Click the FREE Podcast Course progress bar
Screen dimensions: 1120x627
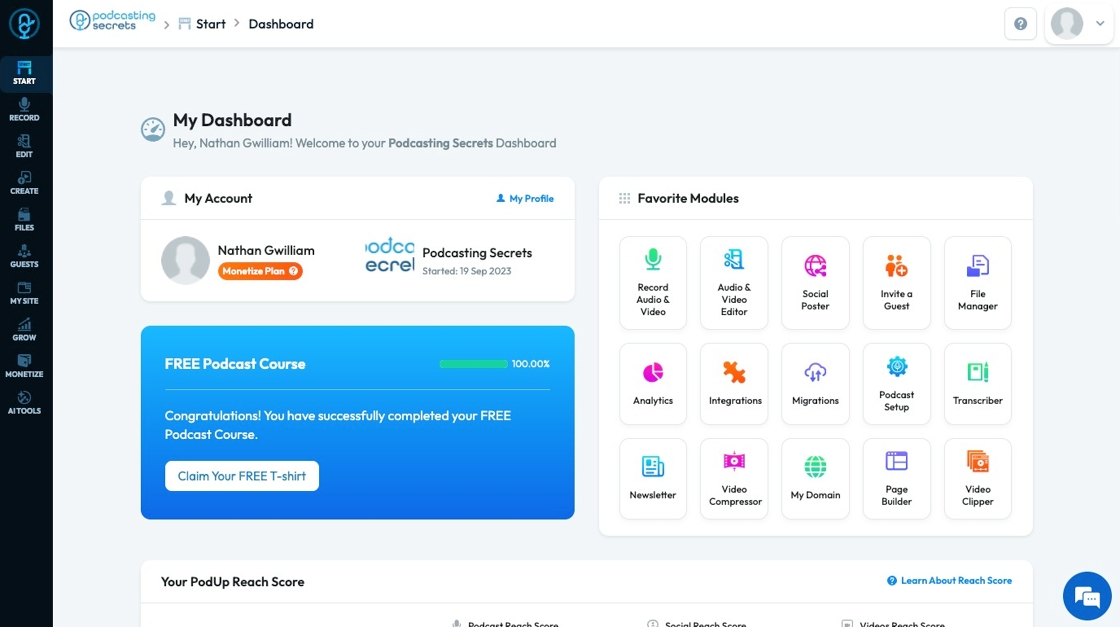point(474,363)
